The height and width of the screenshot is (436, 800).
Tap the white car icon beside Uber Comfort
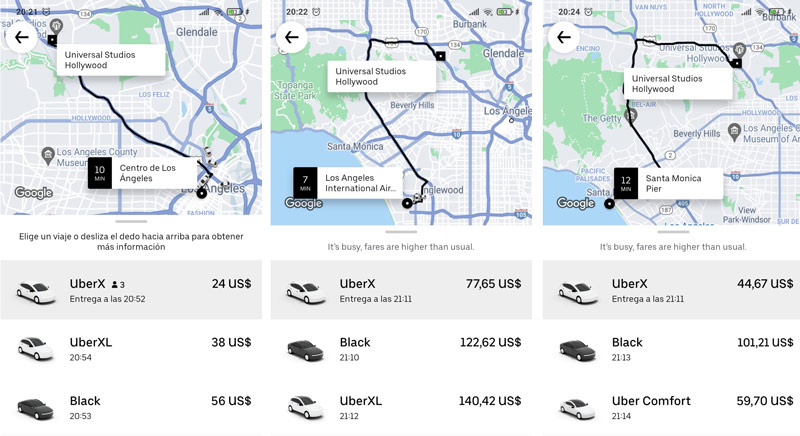coord(578,407)
